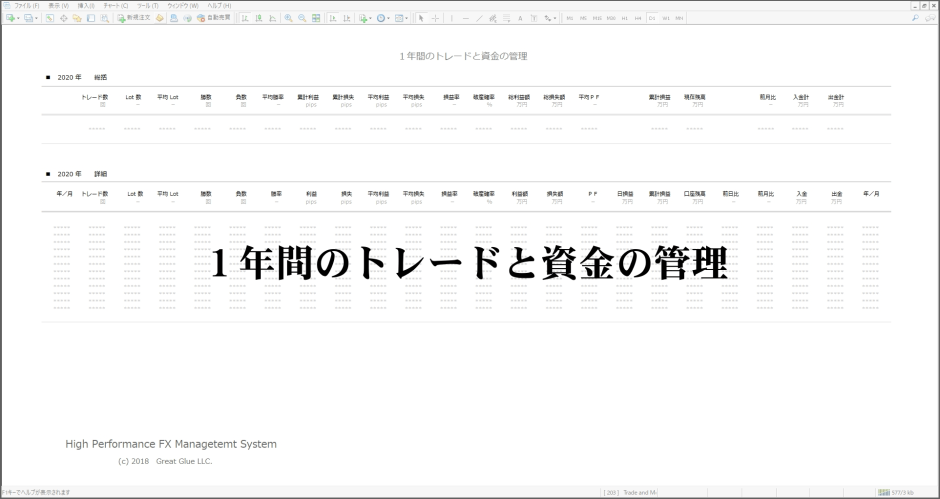Select the MN timeframe
The height and width of the screenshot is (499, 940).
pos(679,18)
